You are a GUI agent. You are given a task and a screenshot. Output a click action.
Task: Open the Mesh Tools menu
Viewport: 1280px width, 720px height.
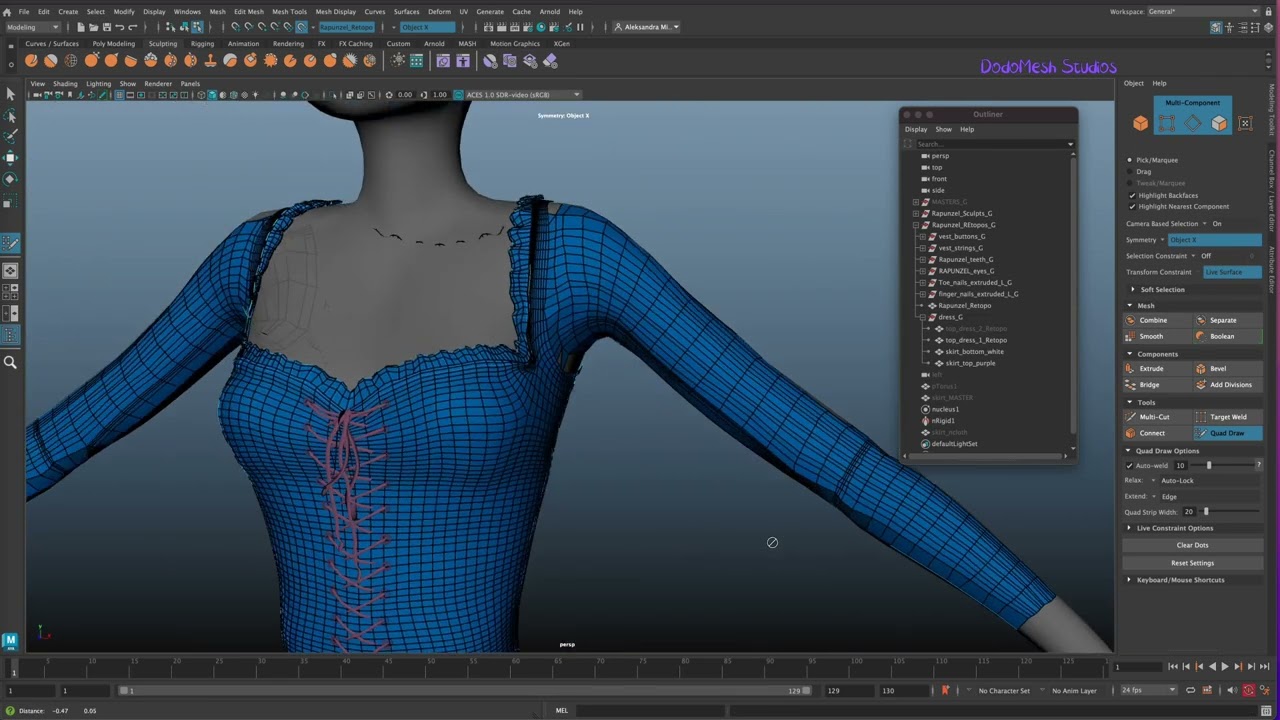(x=290, y=12)
